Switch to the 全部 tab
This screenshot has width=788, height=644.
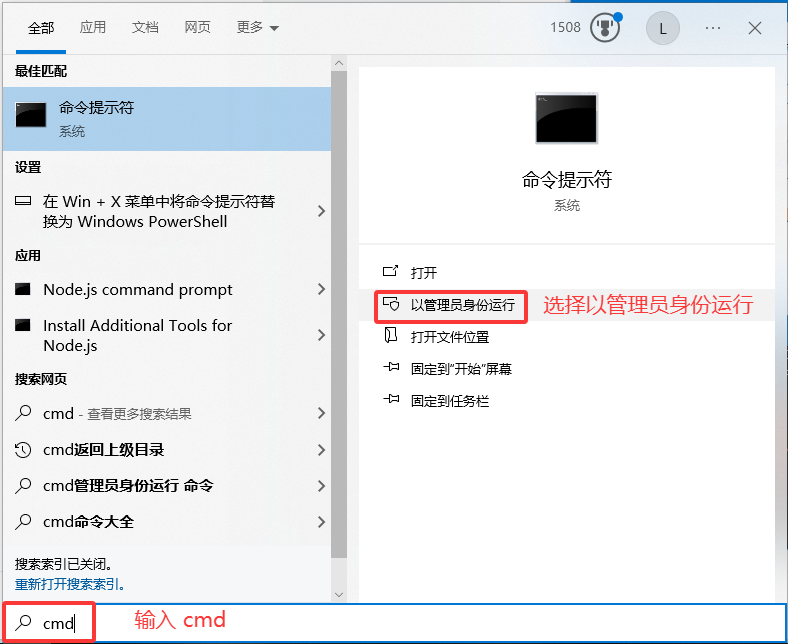click(41, 28)
